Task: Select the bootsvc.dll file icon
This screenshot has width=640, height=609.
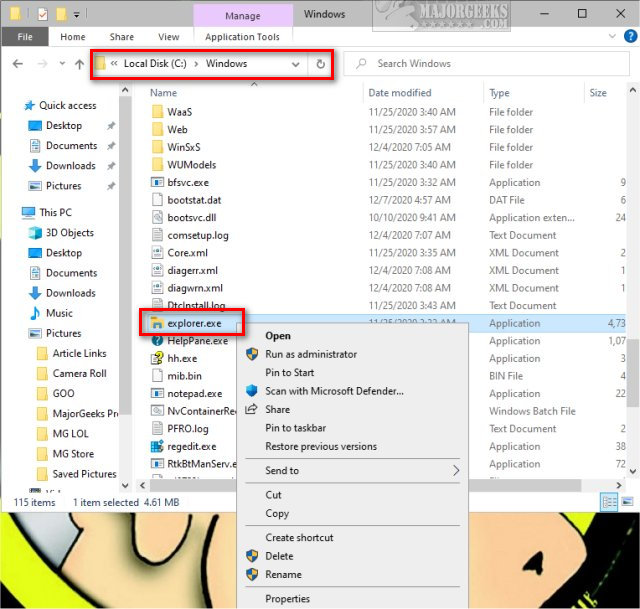Action: pos(158,217)
